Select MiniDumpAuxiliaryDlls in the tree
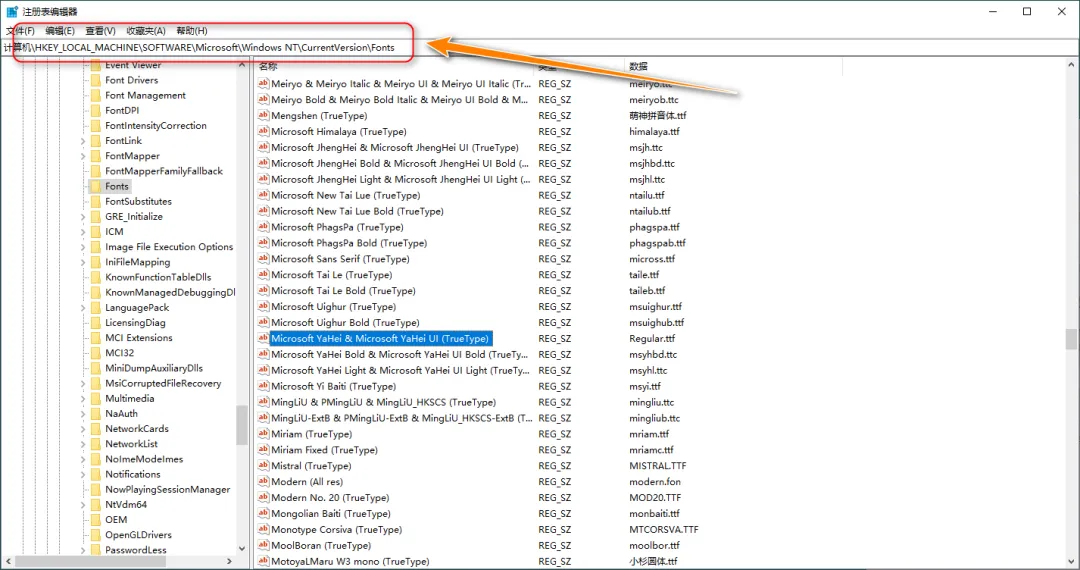The image size is (1080, 570). (x=154, y=368)
